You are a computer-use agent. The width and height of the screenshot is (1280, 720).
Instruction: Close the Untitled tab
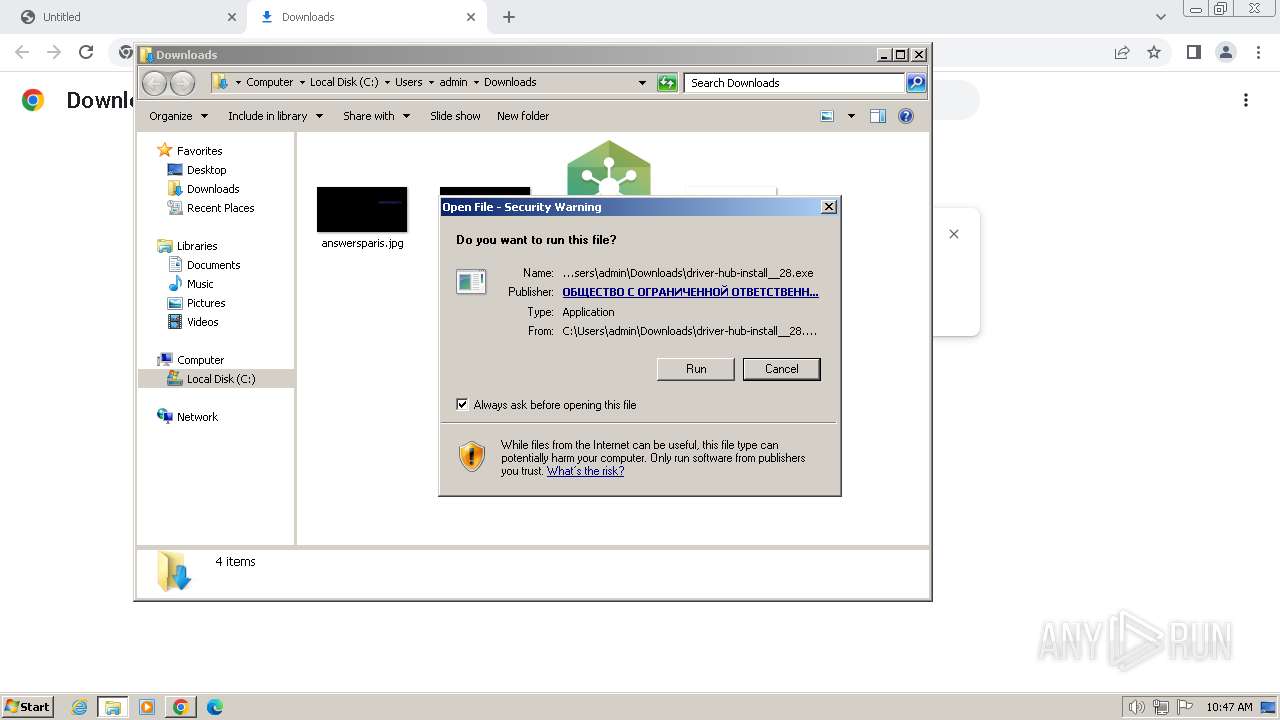tap(232, 17)
